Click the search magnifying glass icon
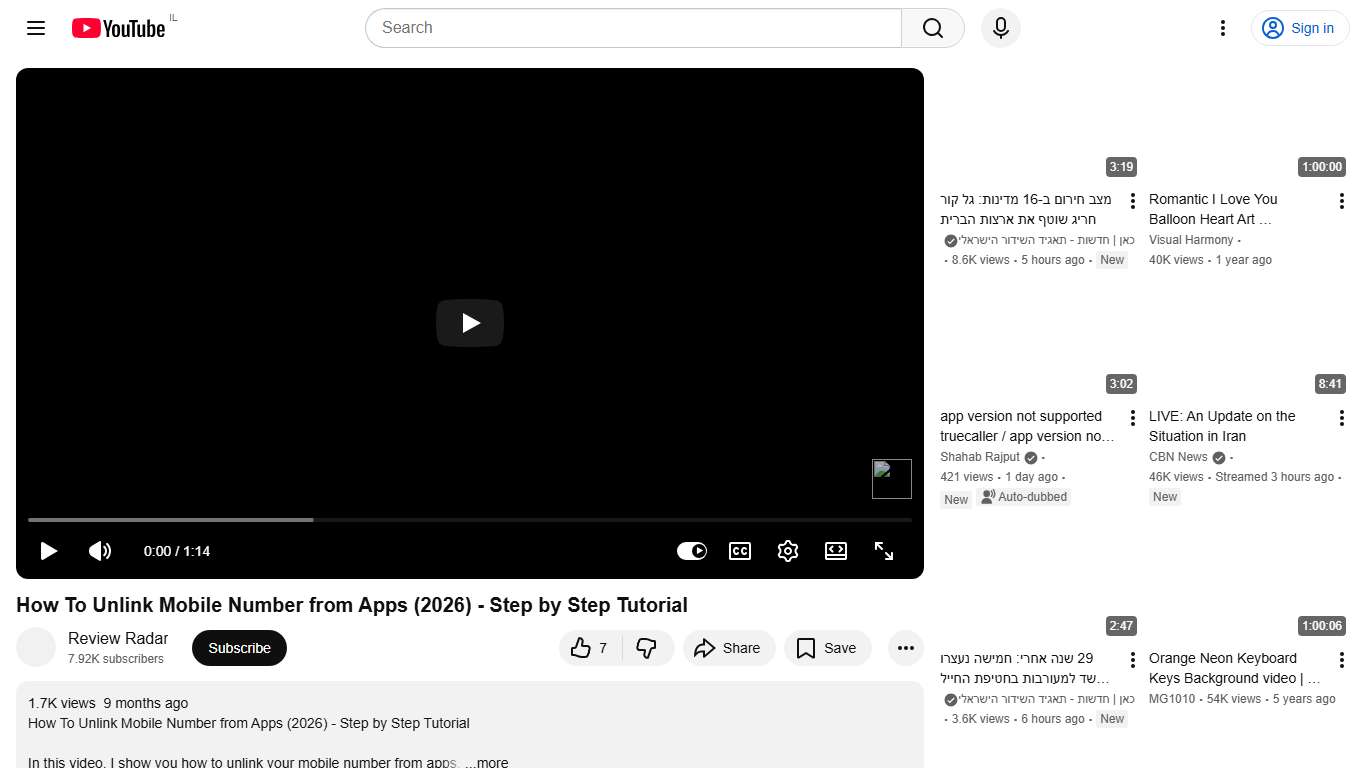Screen dimensions: 1366x768 [x=931, y=28]
